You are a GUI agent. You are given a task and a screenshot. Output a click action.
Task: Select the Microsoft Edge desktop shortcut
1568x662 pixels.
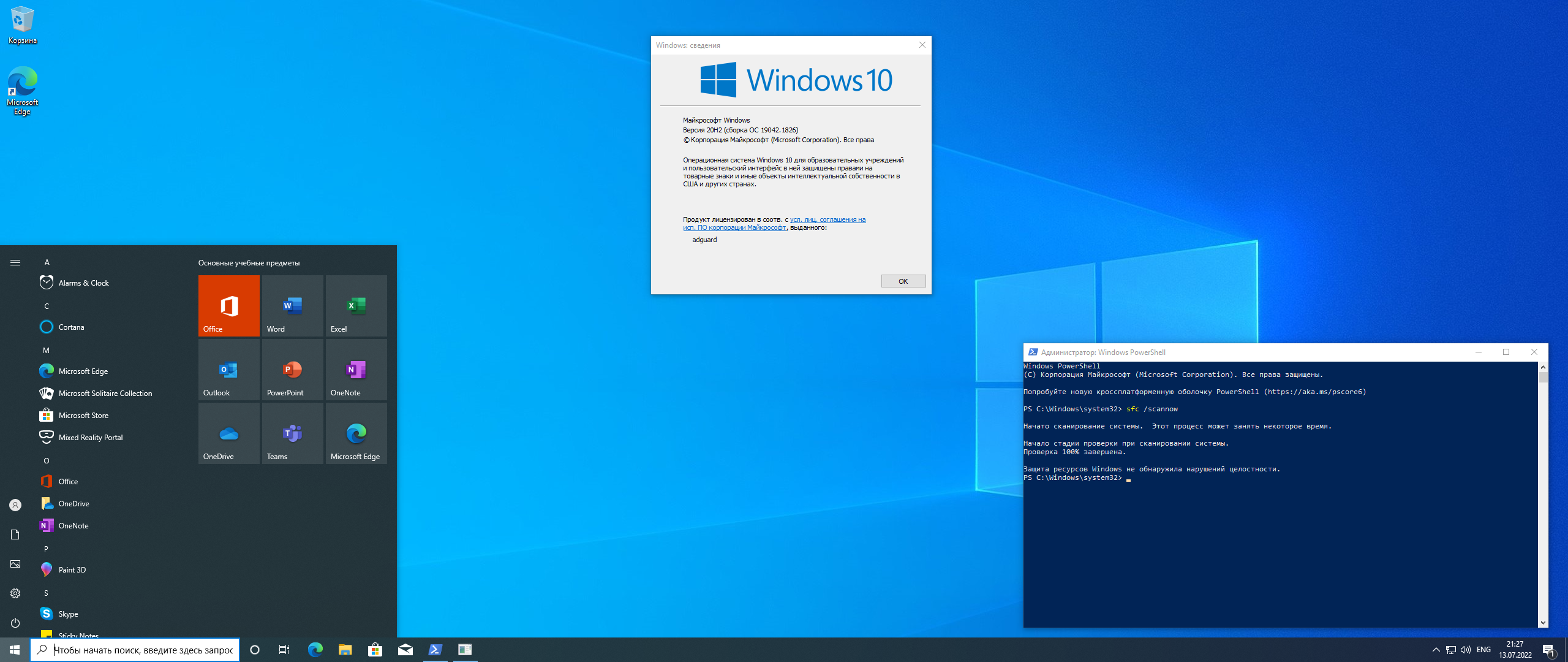pyautogui.click(x=23, y=91)
